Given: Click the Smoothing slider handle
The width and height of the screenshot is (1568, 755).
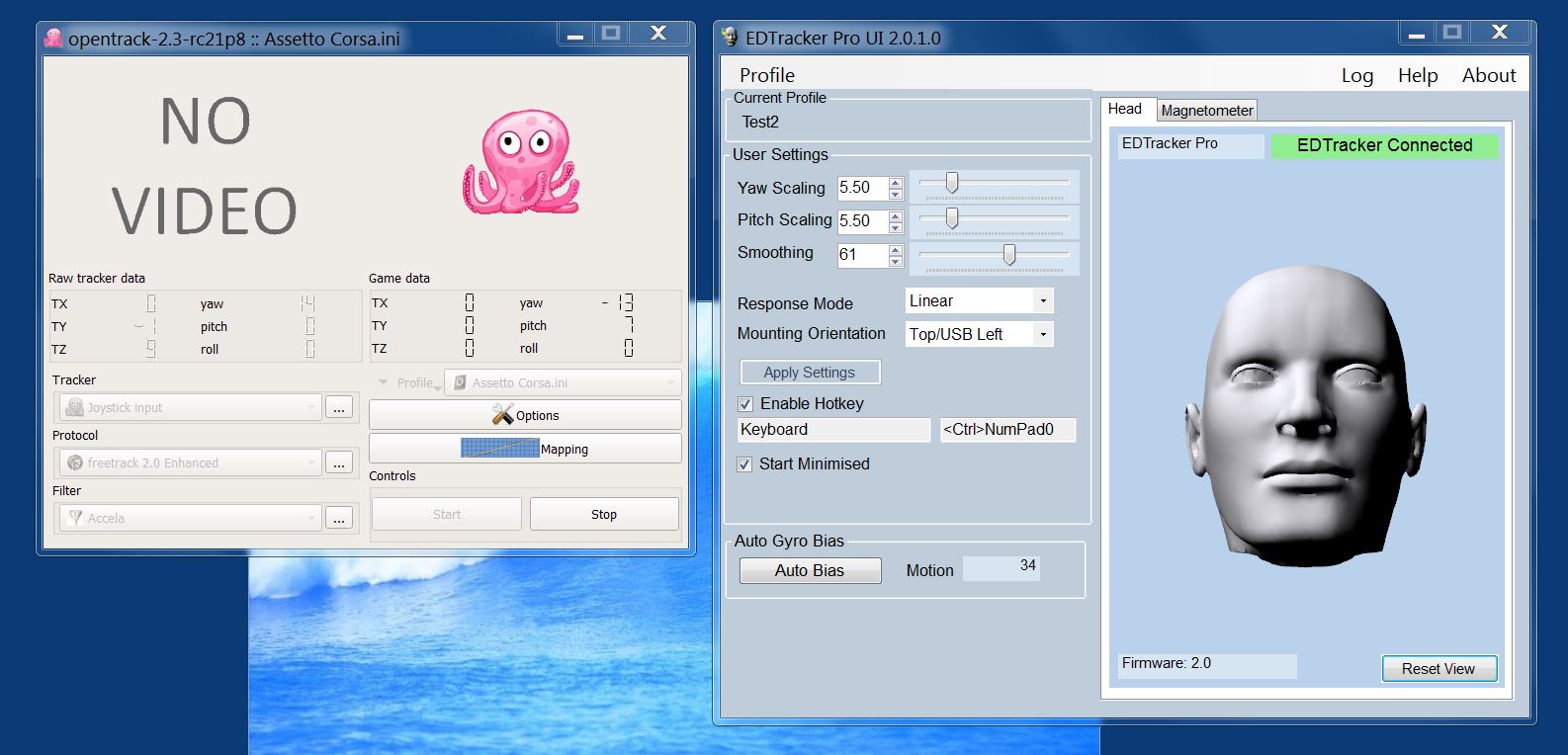Looking at the screenshot, I should pyautogui.click(x=1009, y=255).
